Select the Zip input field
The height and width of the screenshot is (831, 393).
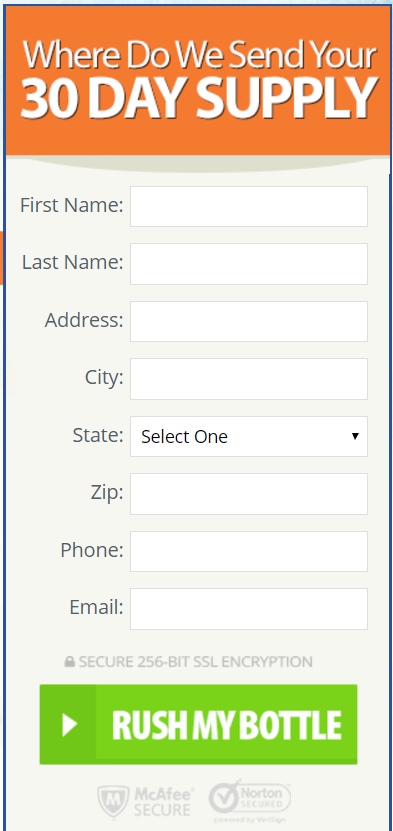pyautogui.click(x=249, y=494)
